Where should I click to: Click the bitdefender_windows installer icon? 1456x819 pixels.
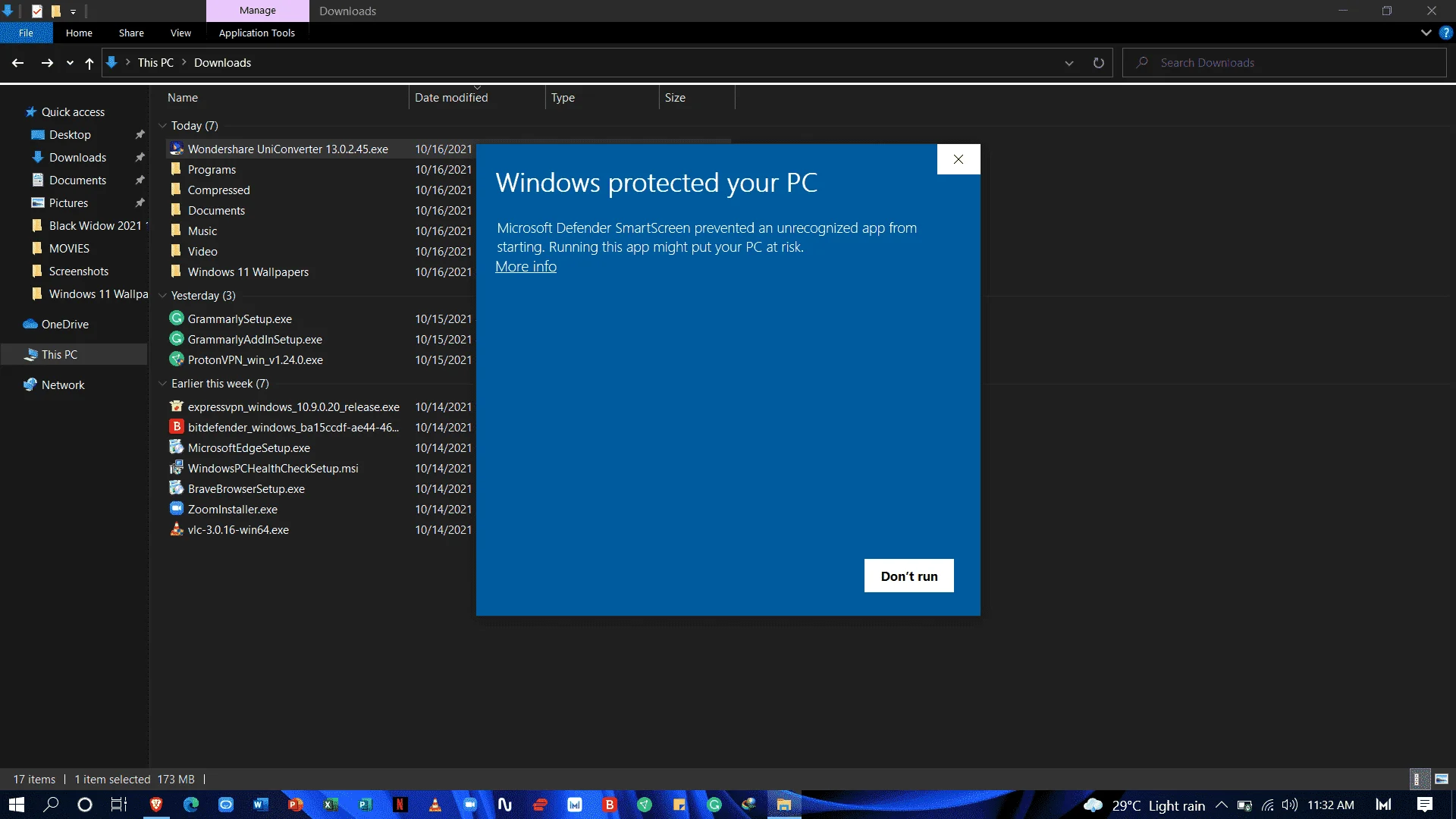[x=177, y=427]
